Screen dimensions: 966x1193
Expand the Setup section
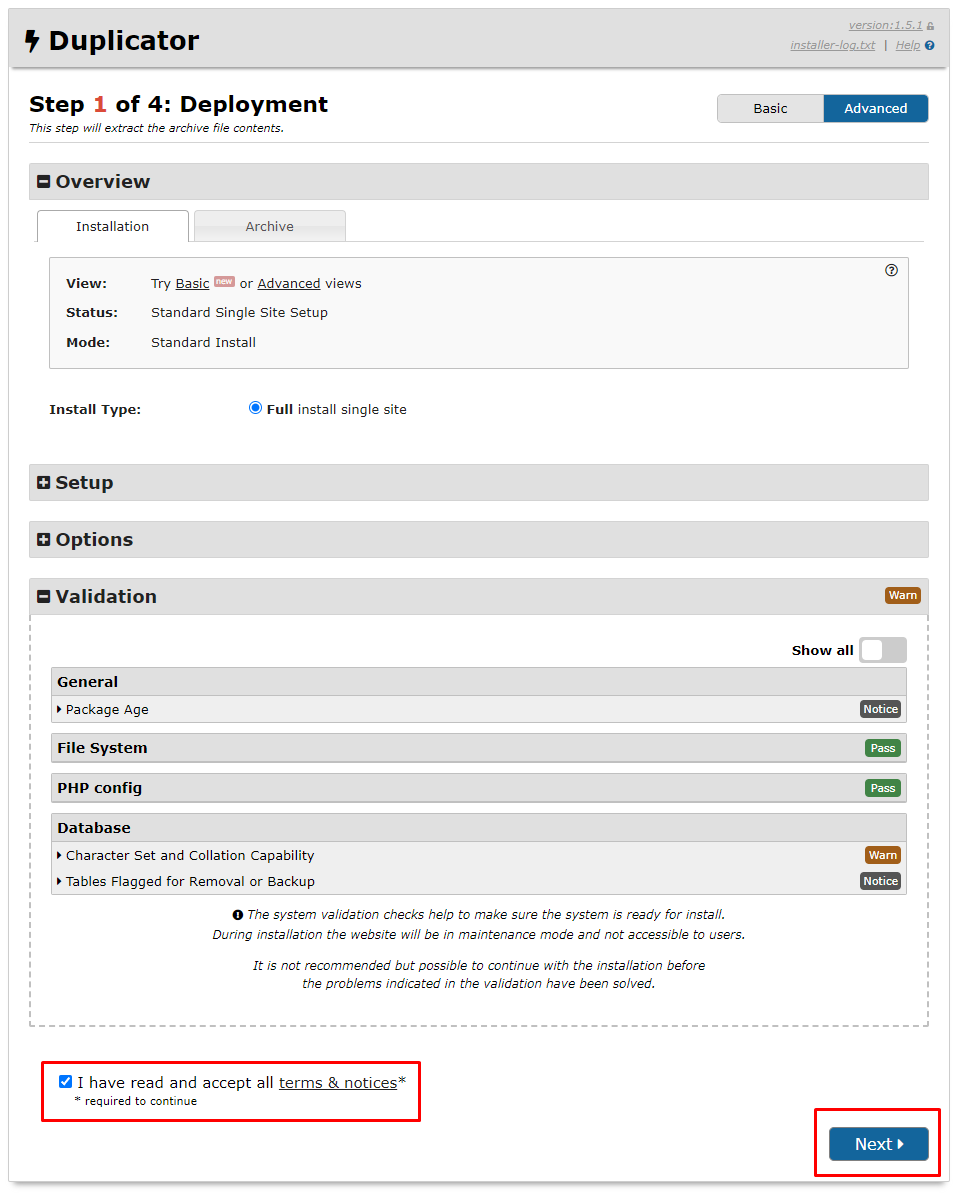point(478,482)
